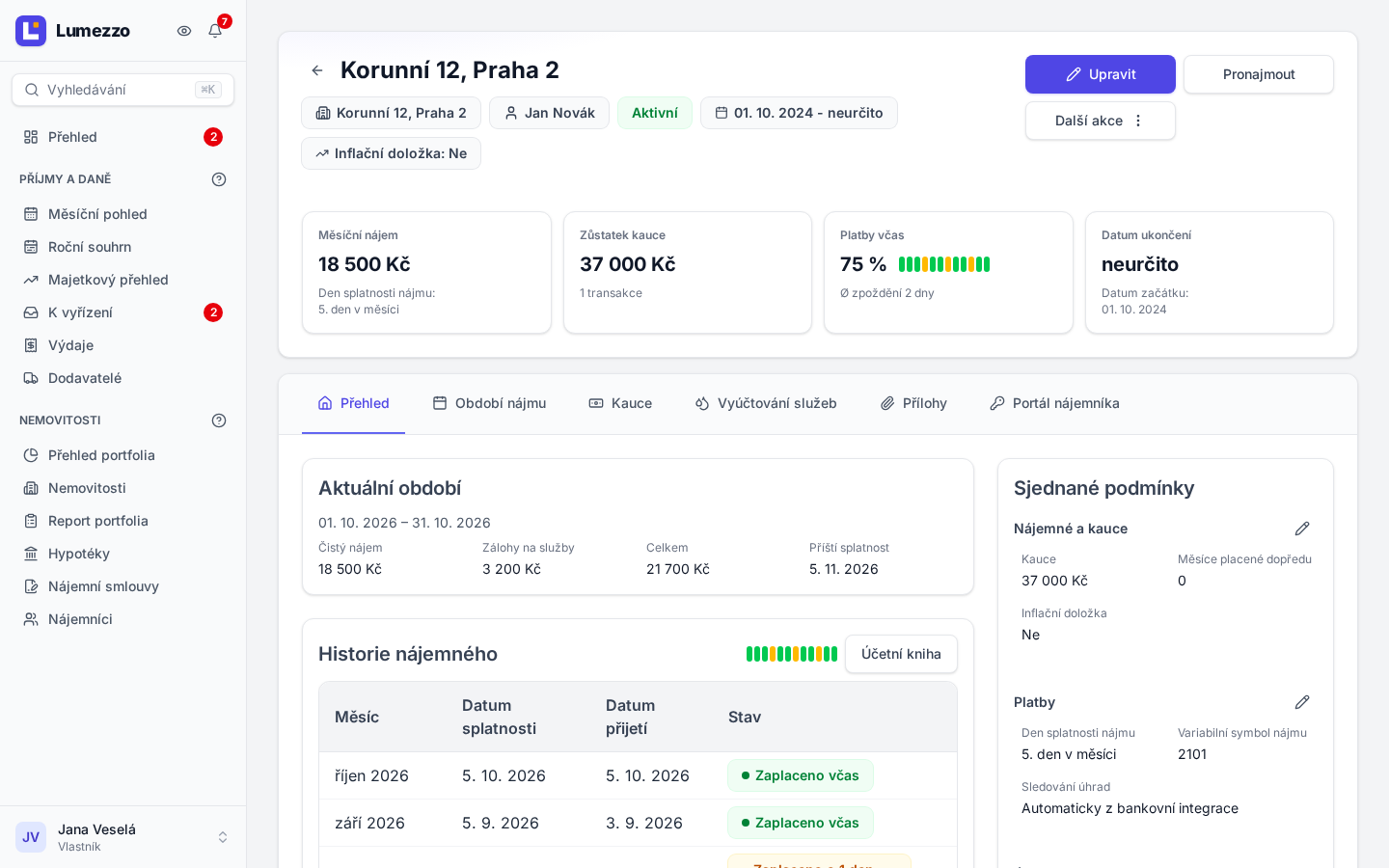Open Přehled portfolia sidebar item
The height and width of the screenshot is (868, 1389).
point(123,455)
